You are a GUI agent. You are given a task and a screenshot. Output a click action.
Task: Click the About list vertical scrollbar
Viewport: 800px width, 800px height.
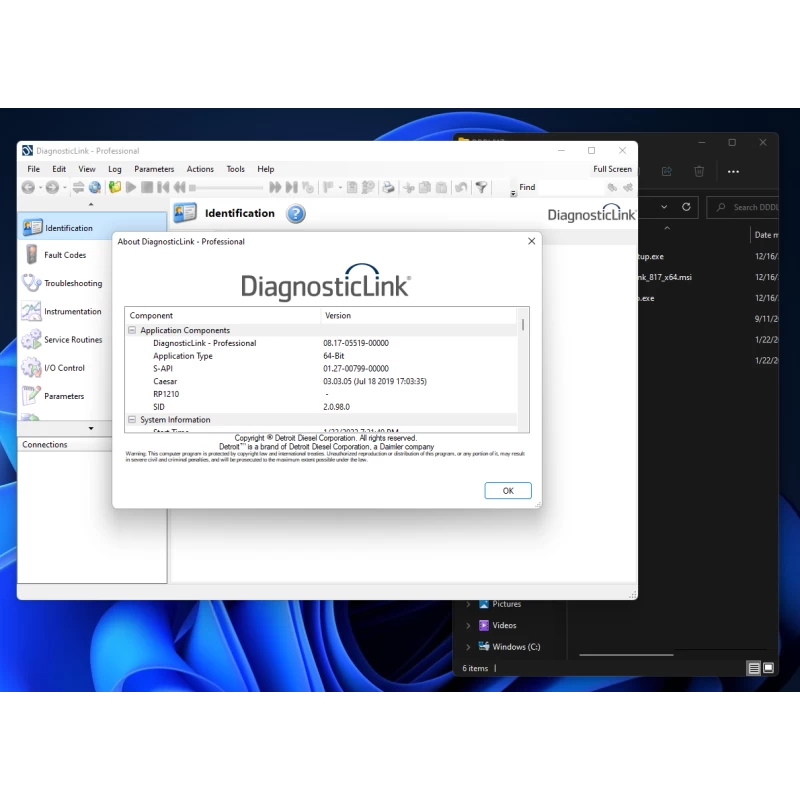[523, 369]
